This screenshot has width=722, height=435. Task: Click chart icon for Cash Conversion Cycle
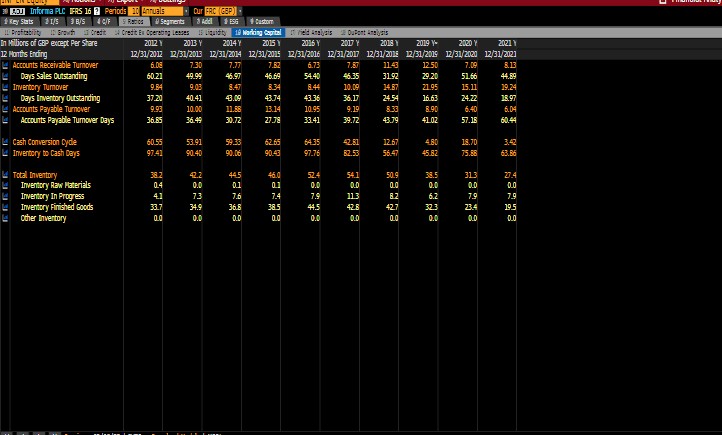[x=5, y=142]
